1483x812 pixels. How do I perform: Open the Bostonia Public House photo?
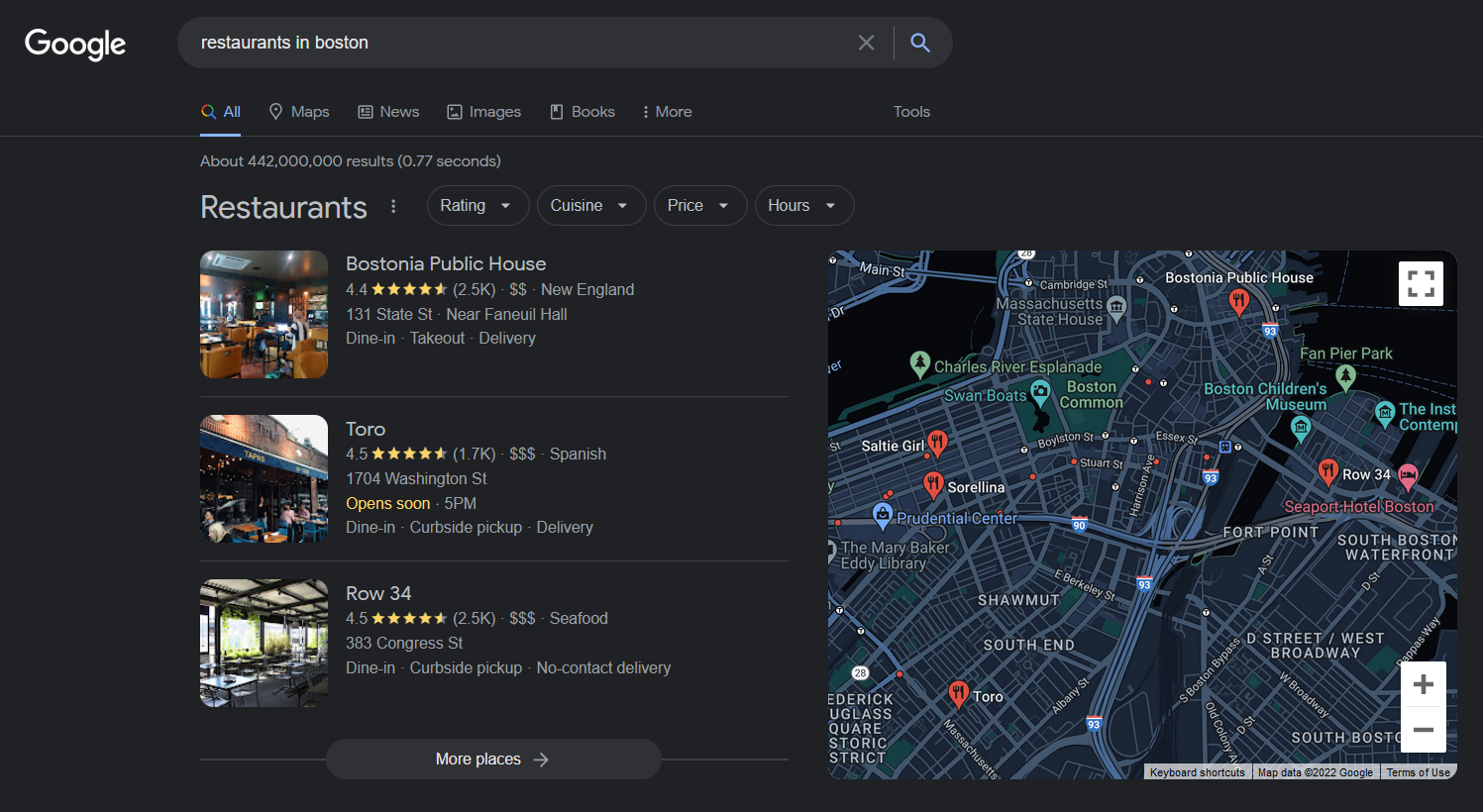click(x=264, y=314)
